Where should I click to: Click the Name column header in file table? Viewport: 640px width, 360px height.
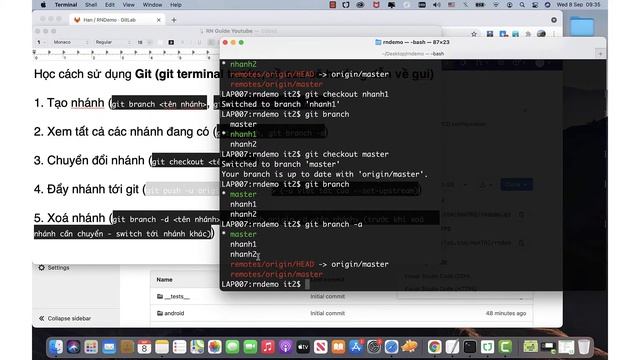[164, 280]
